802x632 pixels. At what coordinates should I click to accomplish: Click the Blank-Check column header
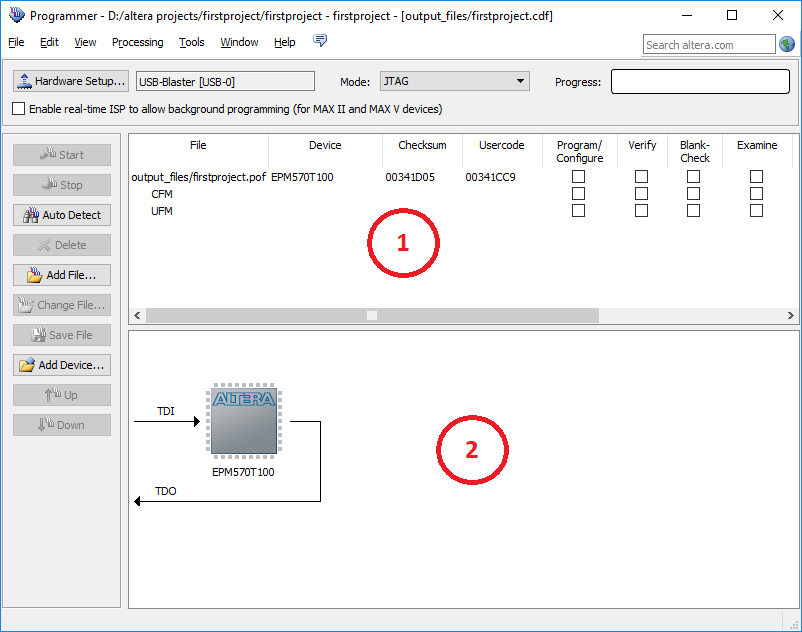click(695, 151)
